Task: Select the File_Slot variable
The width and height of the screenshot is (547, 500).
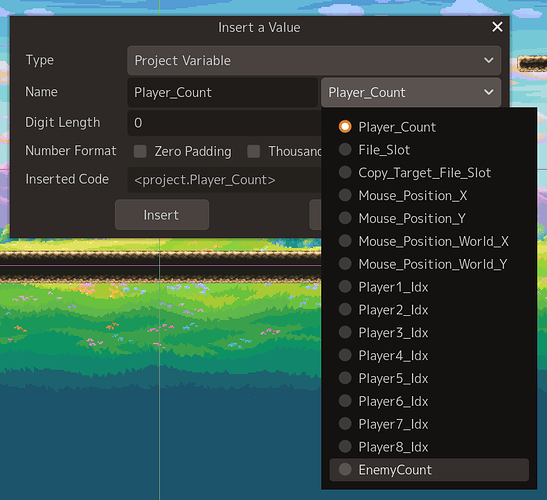Action: point(429,150)
